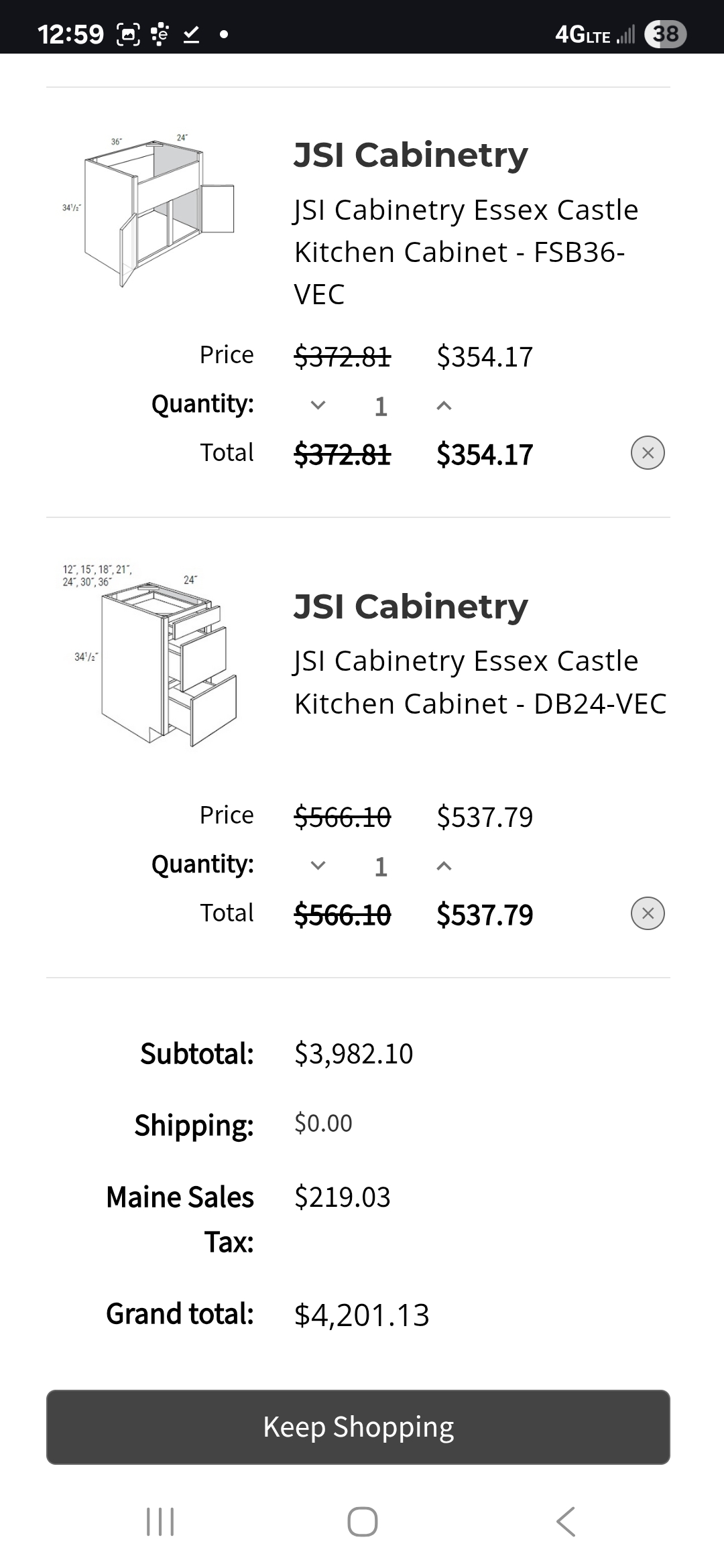Tap the Keep Shopping button
The height and width of the screenshot is (1568, 724).
point(358,1427)
